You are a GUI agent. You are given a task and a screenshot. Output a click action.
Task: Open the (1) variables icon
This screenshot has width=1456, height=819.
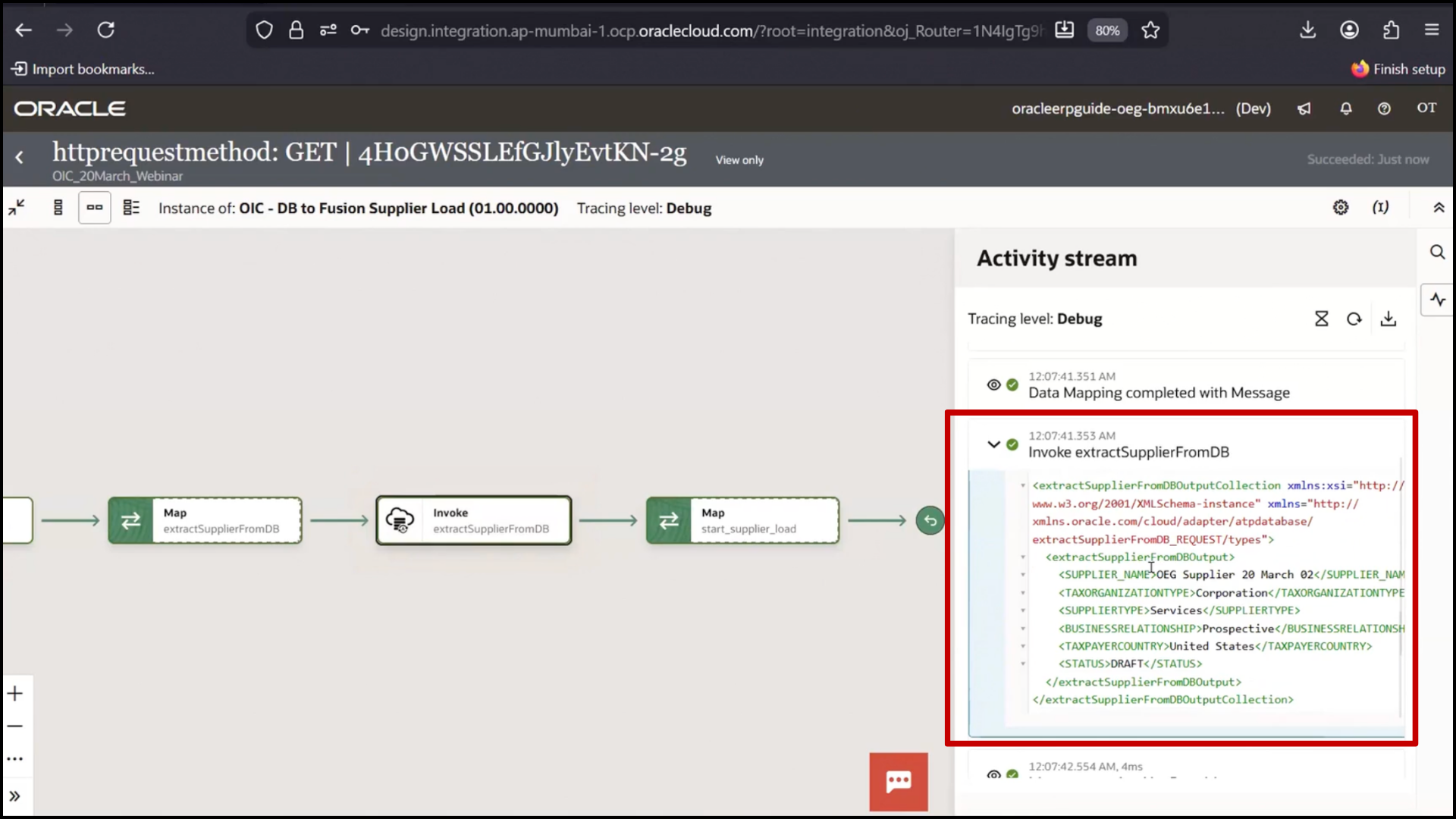[1381, 208]
